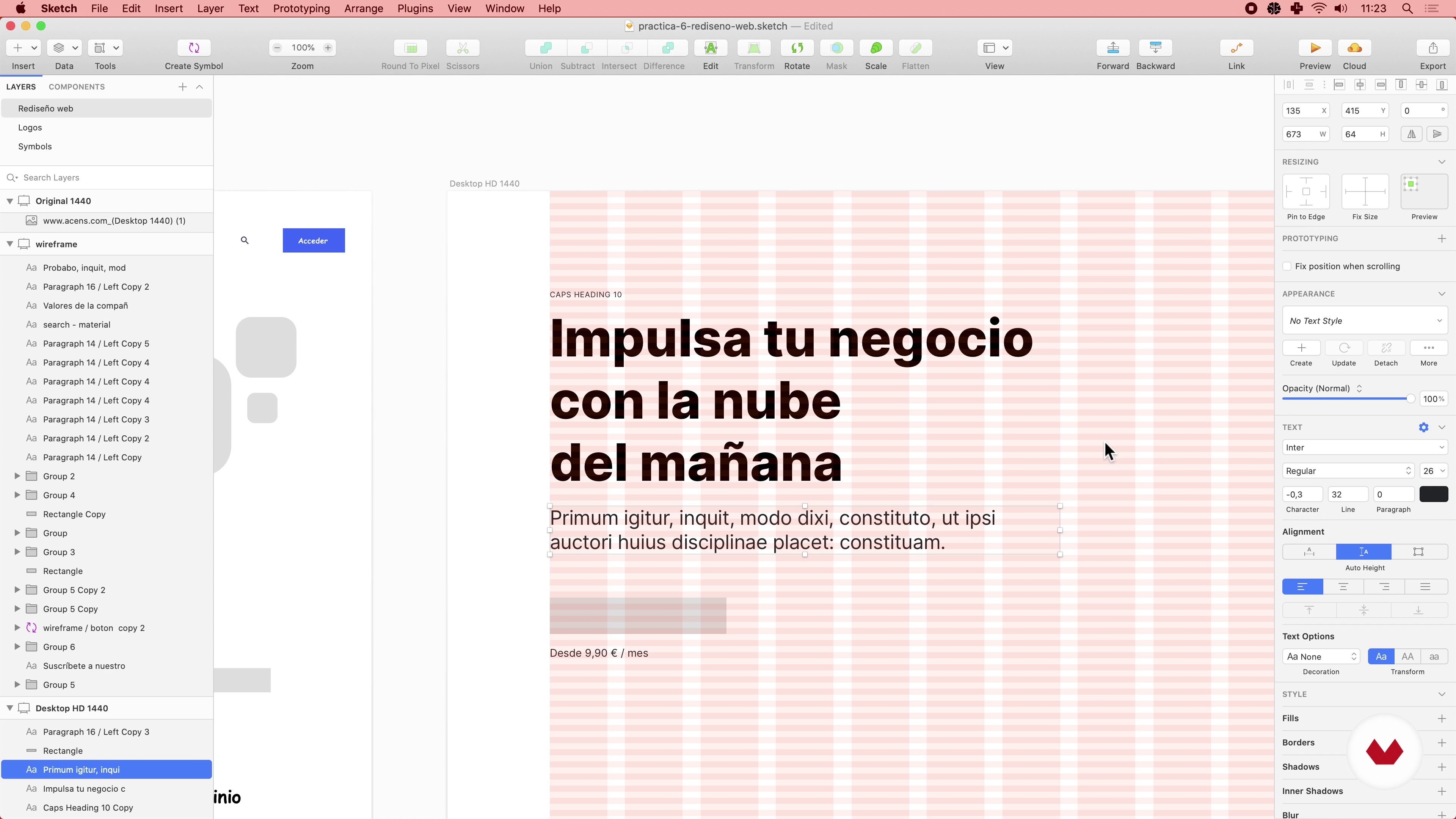Add a new page with plus icon
This screenshot has width=1456, height=819.
click(182, 86)
